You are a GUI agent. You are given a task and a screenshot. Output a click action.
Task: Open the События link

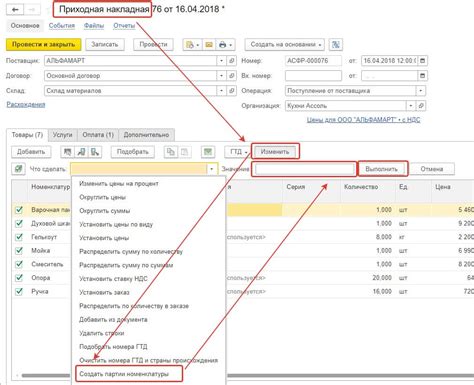[x=62, y=26]
